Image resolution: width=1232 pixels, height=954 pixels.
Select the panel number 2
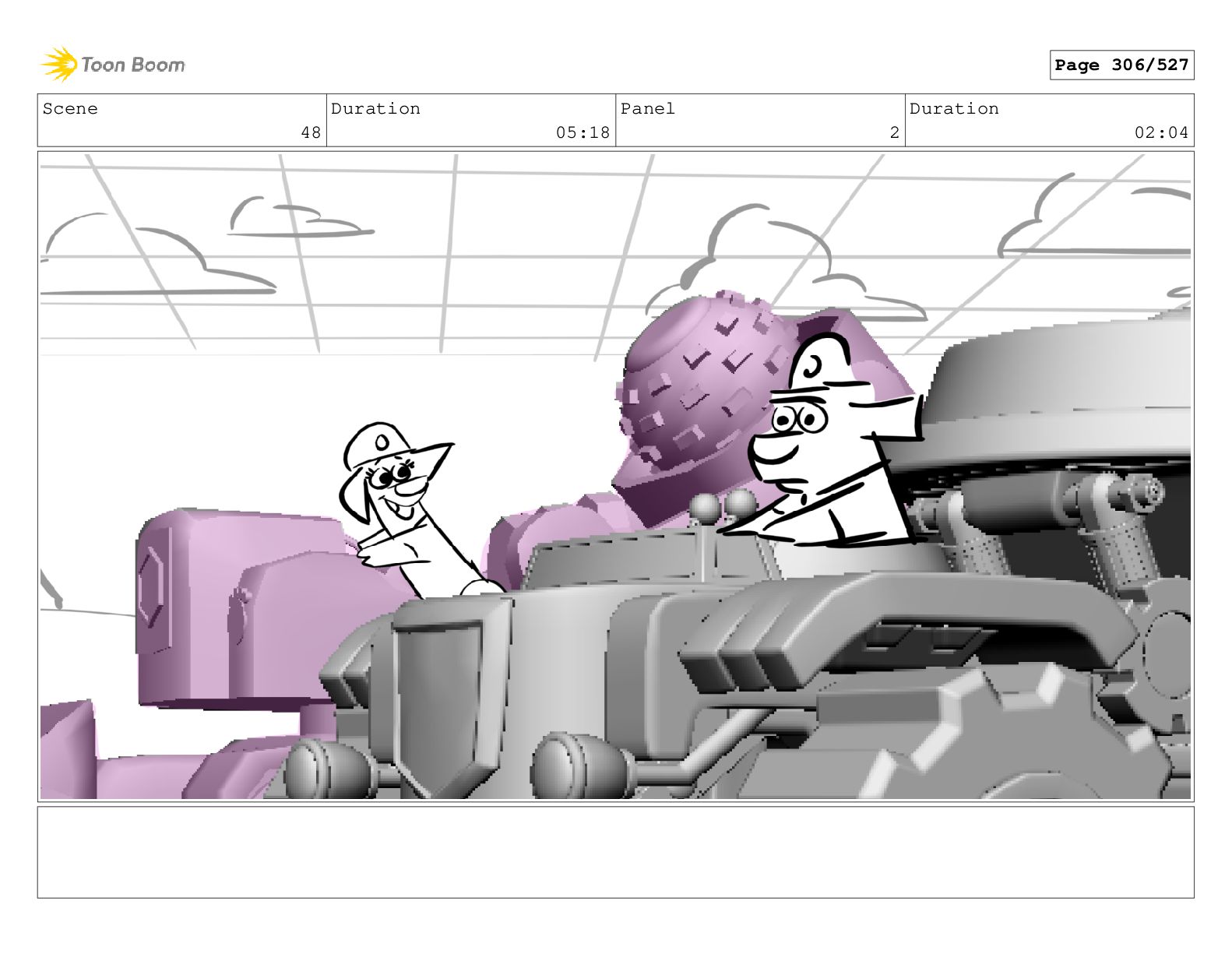click(895, 132)
